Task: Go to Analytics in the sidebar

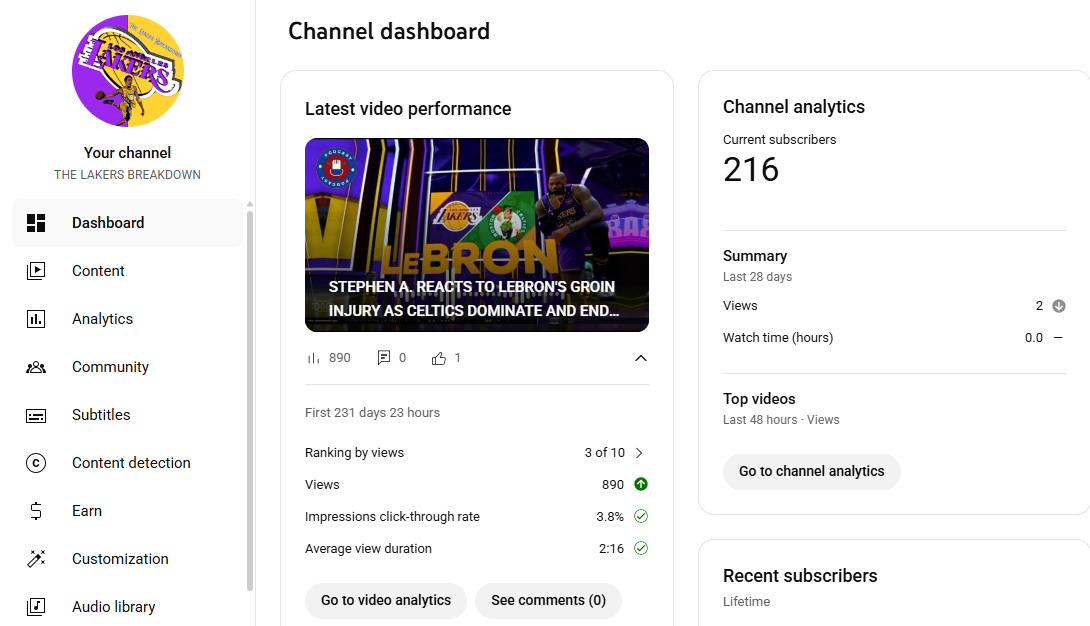Action: pos(128,319)
